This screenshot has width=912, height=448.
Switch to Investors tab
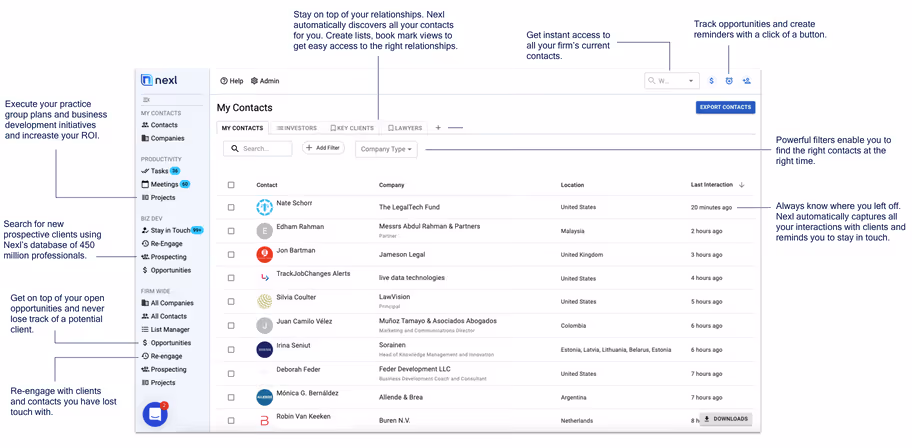click(296, 128)
